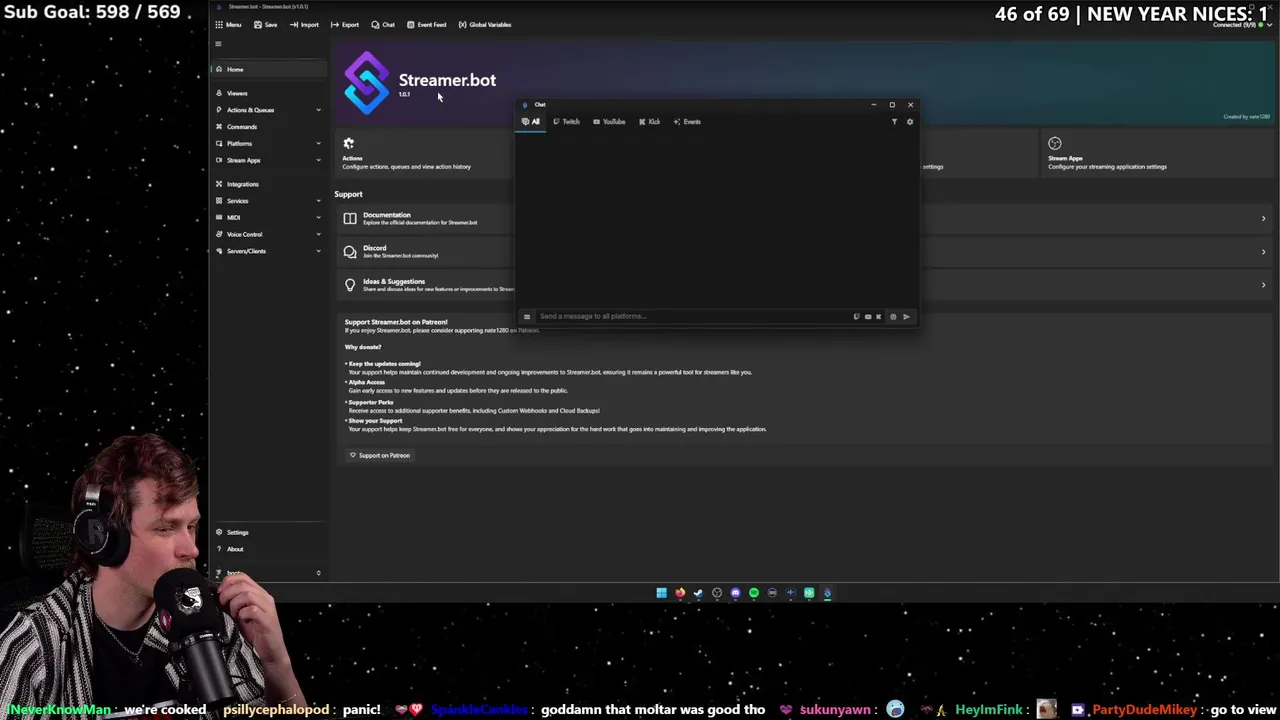1280x720 pixels.
Task: Open Firefox from the taskbar
Action: 680,593
